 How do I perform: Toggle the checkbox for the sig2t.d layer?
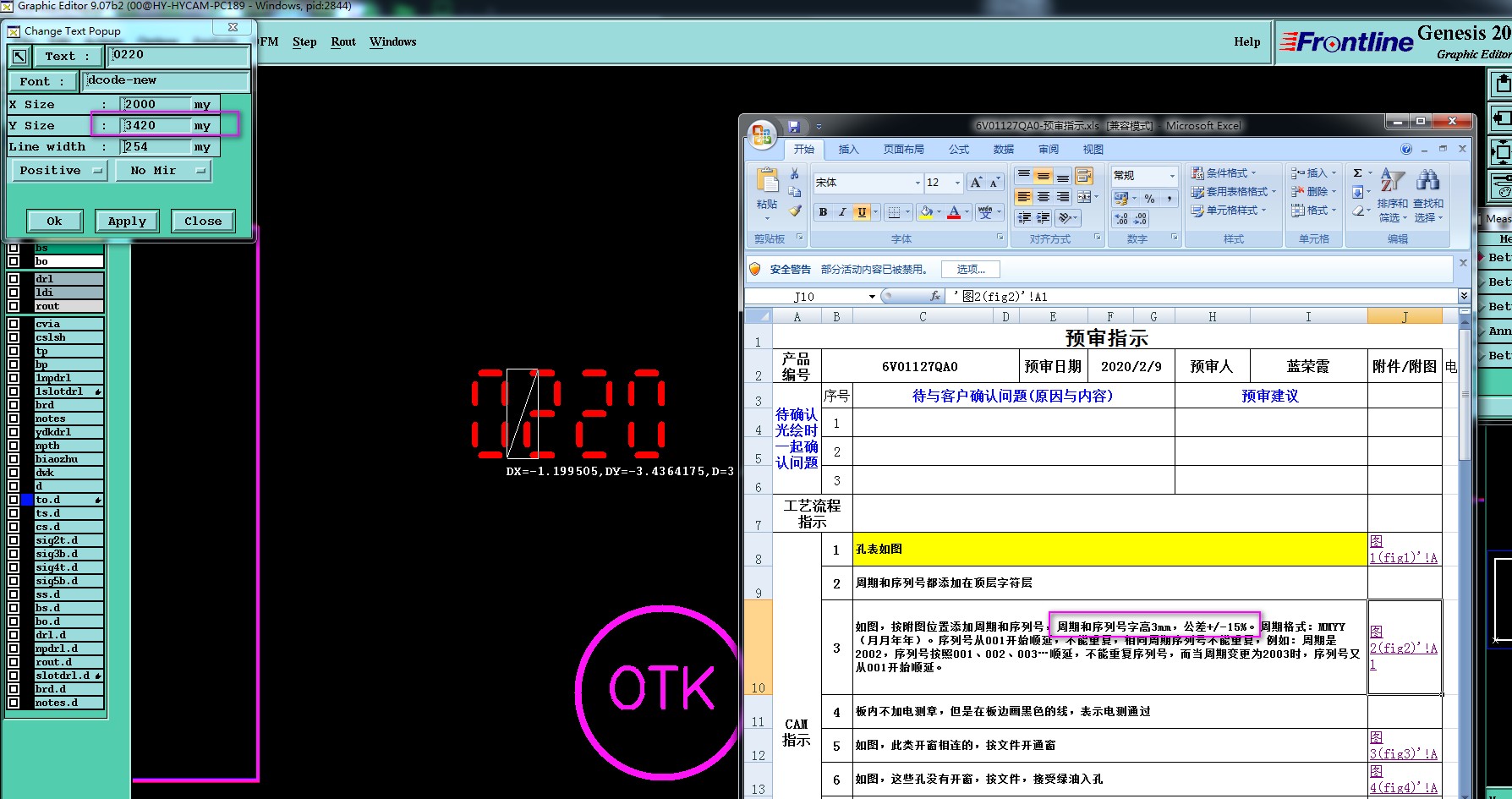[x=14, y=540]
